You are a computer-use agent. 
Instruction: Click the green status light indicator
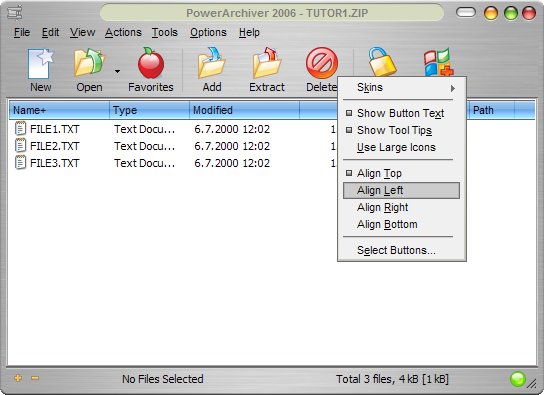click(x=517, y=379)
